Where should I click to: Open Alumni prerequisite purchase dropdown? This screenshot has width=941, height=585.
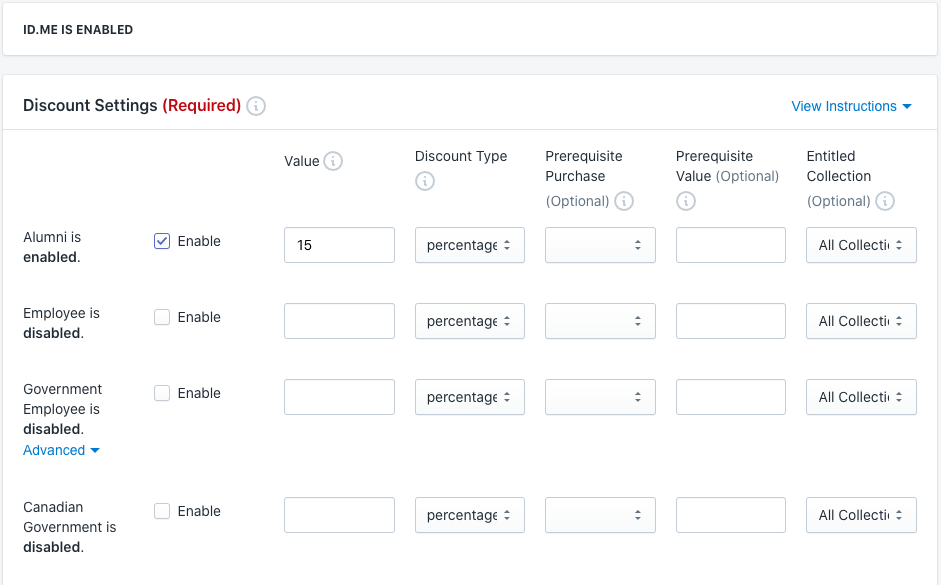(600, 245)
